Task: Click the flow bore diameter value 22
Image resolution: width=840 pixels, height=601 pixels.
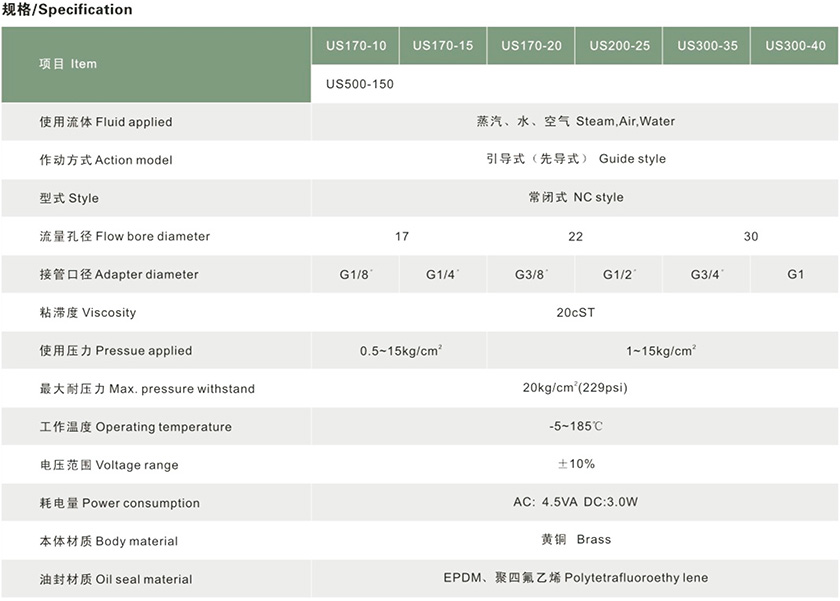Action: pos(575,236)
